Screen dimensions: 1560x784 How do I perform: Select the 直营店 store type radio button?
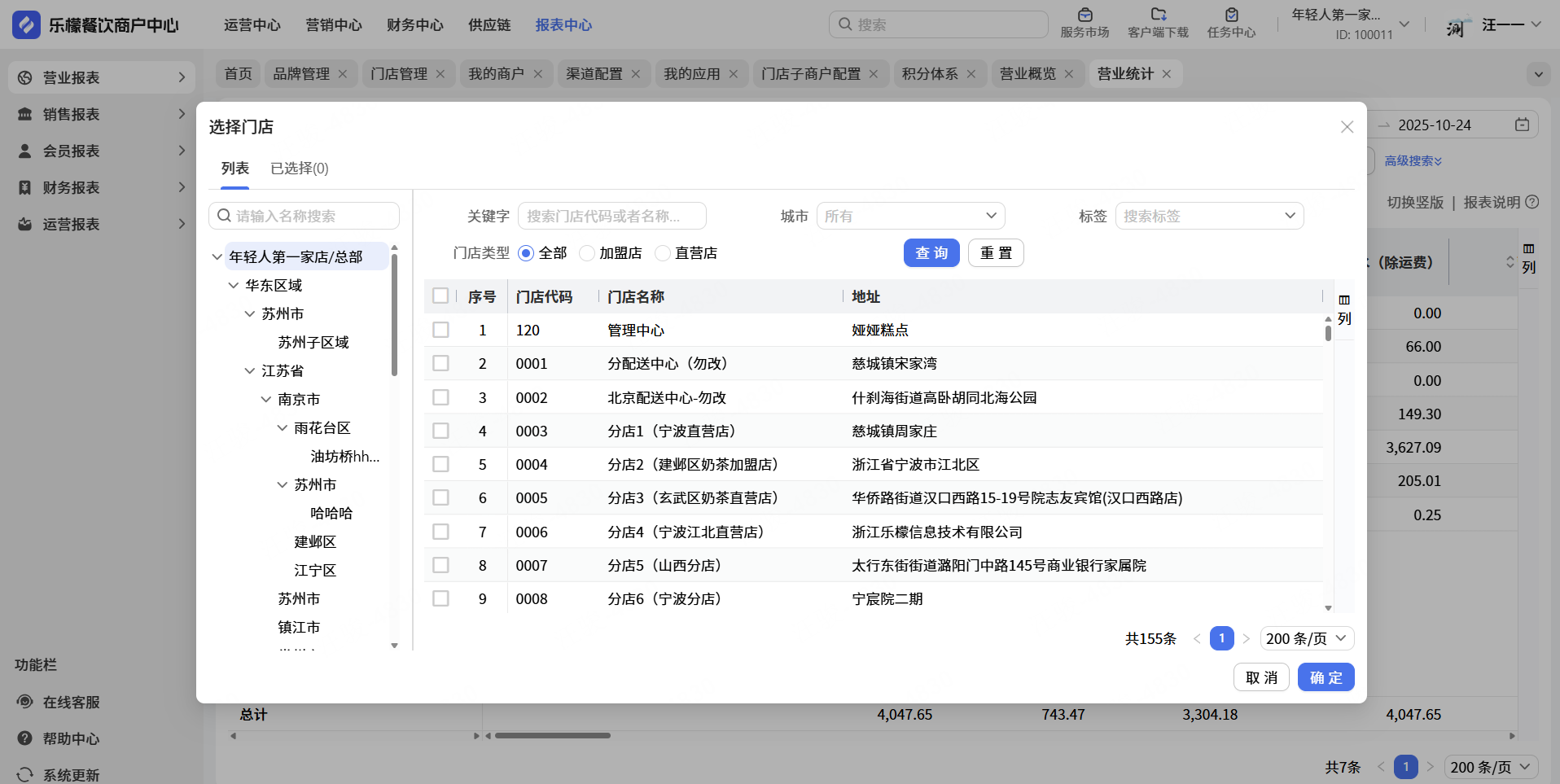[663, 253]
